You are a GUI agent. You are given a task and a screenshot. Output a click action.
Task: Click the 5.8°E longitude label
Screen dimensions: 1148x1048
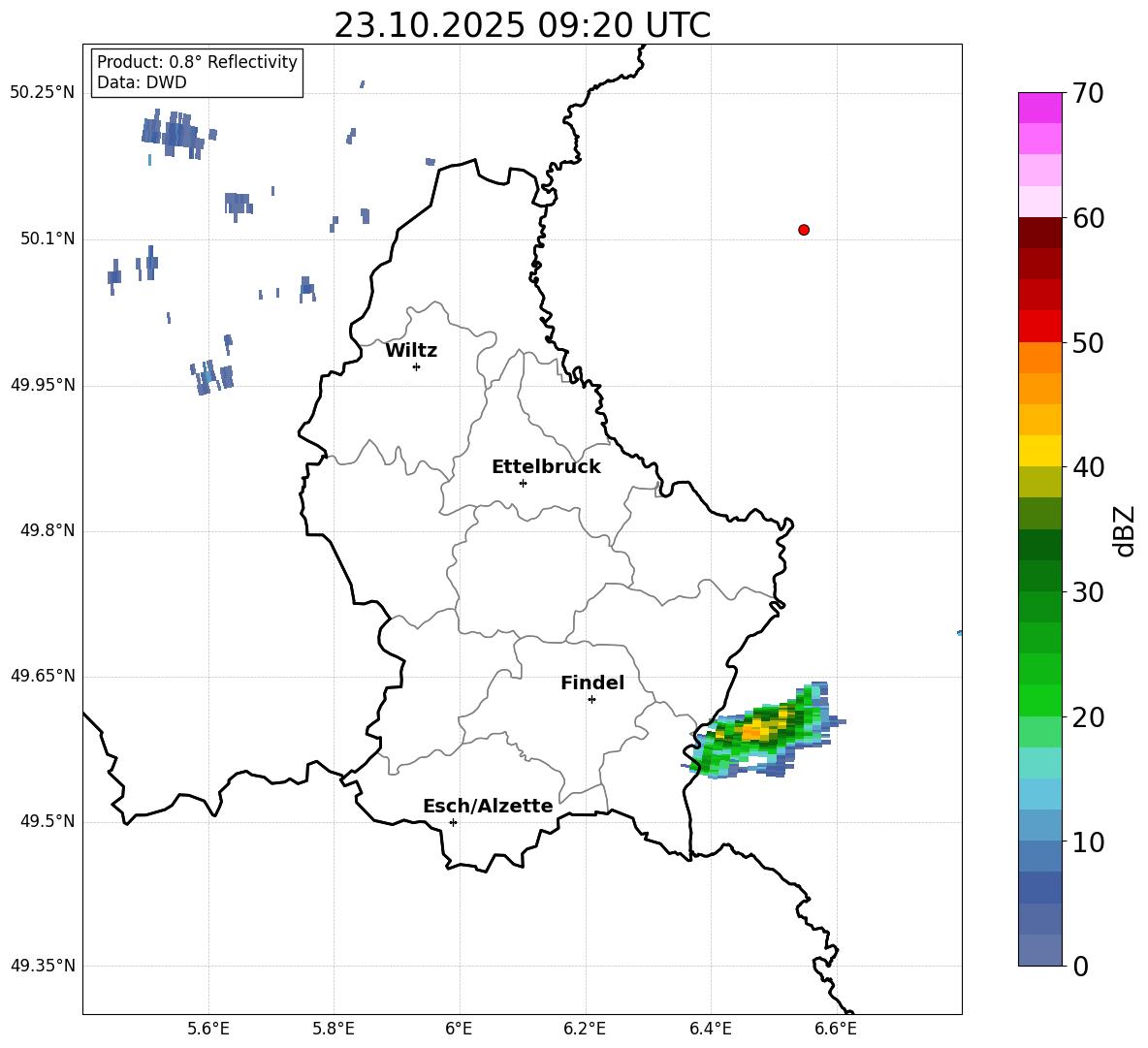point(334,1029)
